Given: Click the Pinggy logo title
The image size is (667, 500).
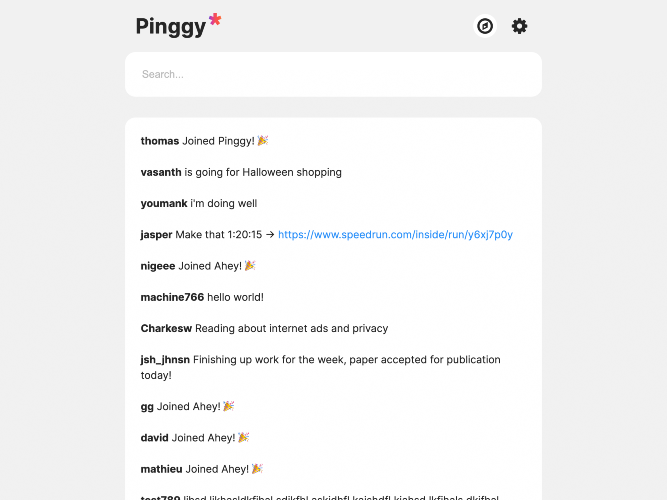Looking at the screenshot, I should 171,26.
